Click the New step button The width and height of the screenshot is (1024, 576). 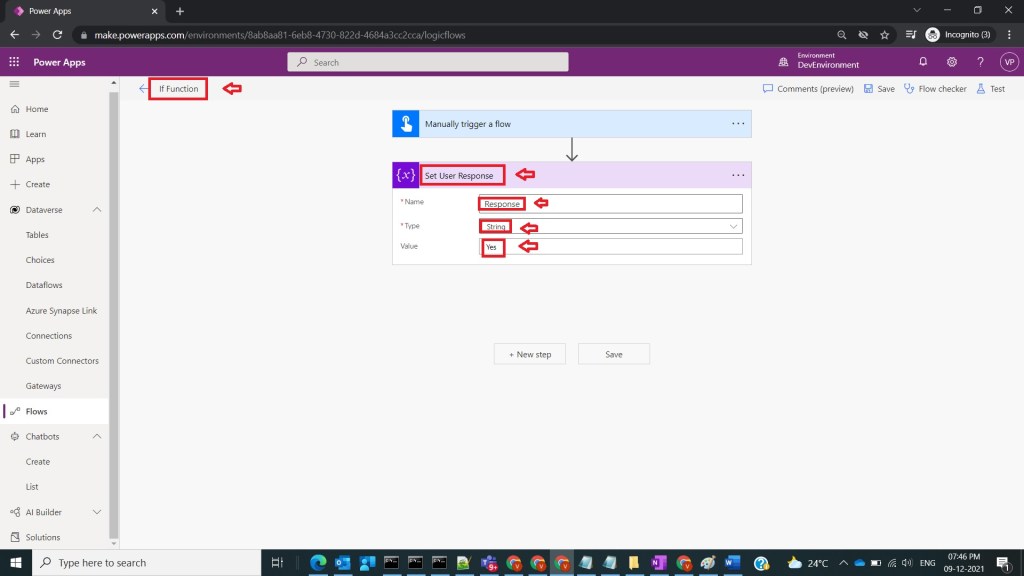[529, 354]
